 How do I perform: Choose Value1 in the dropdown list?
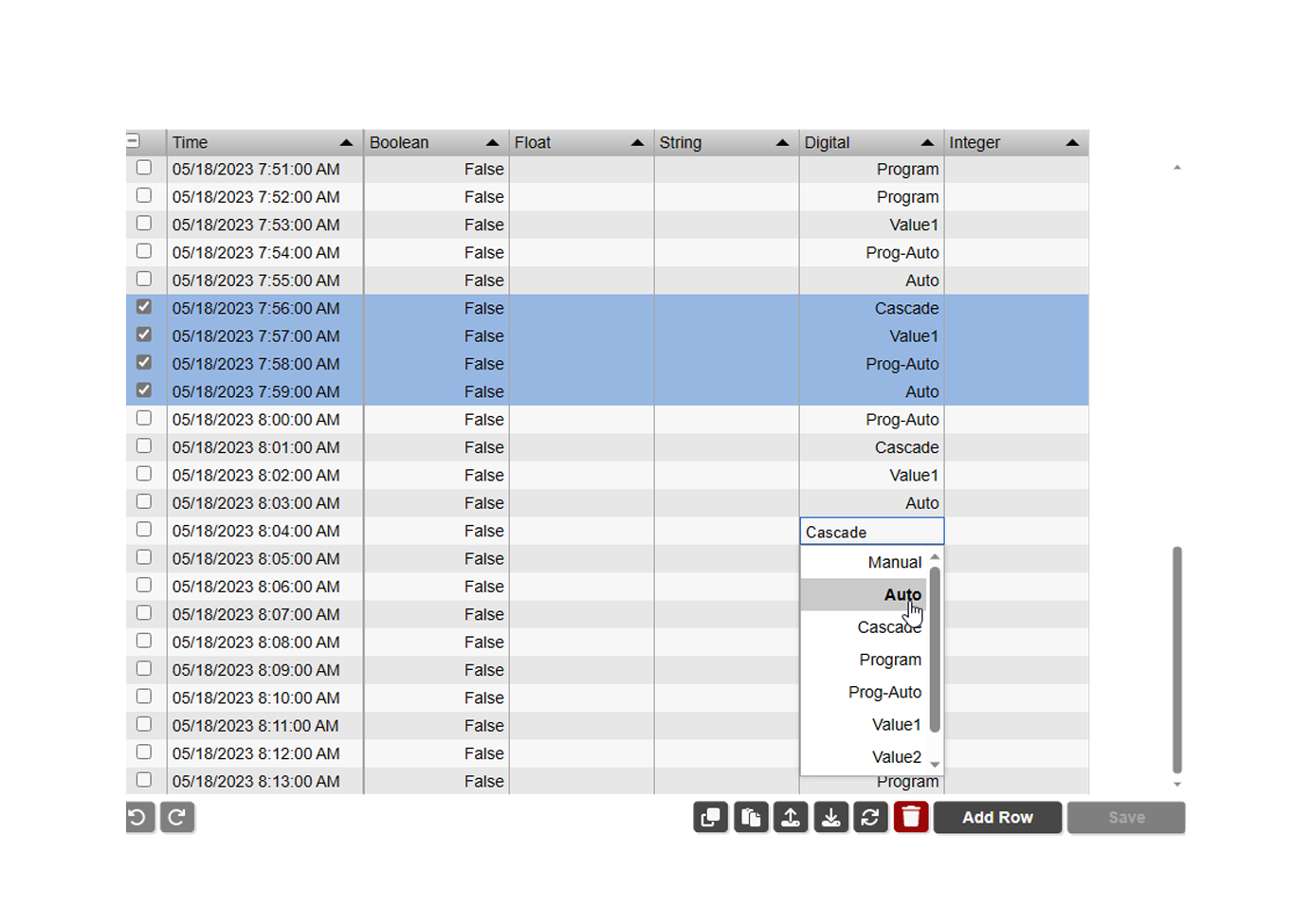(x=864, y=724)
